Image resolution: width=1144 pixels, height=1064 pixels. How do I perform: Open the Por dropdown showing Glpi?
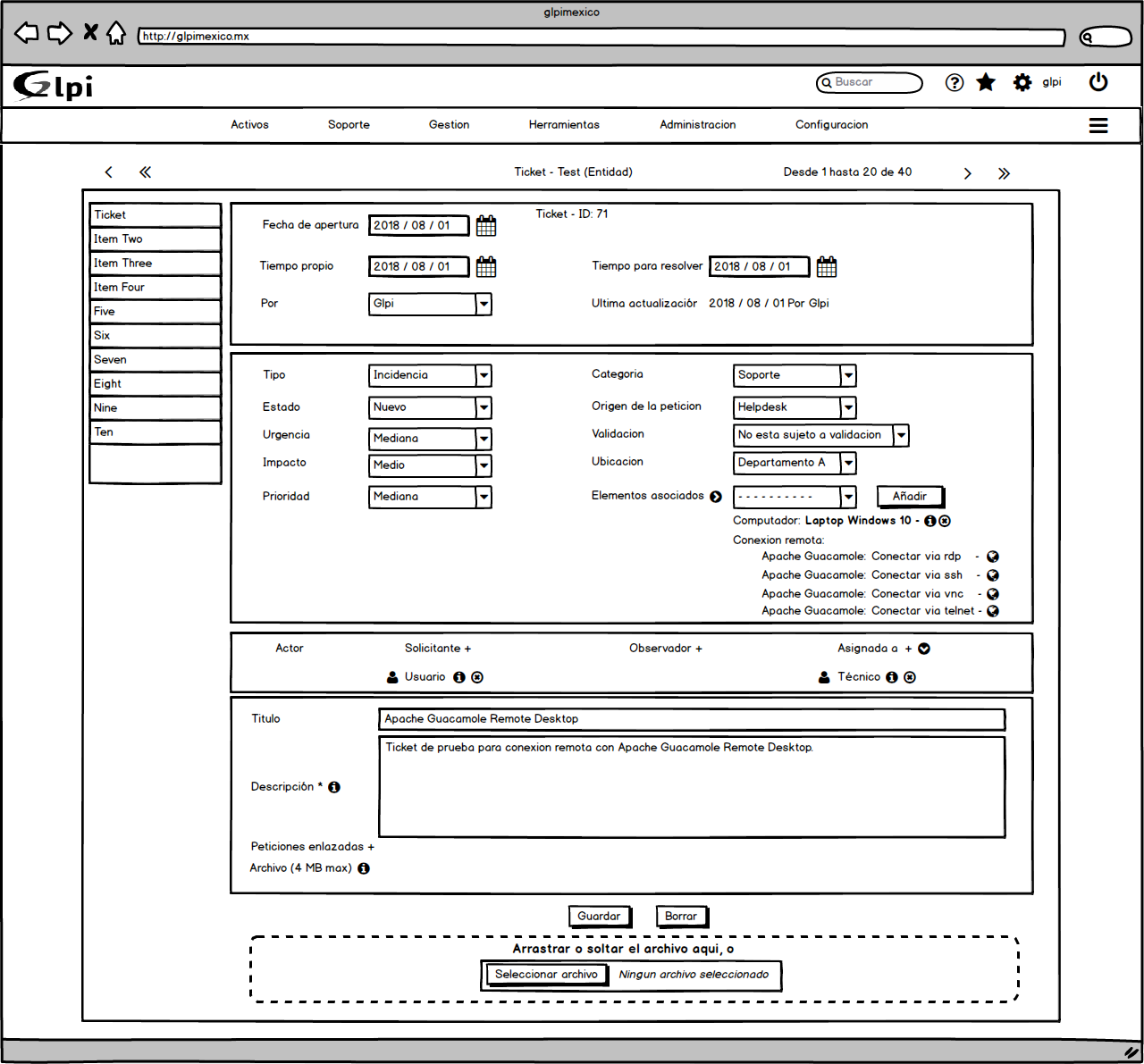pos(430,304)
